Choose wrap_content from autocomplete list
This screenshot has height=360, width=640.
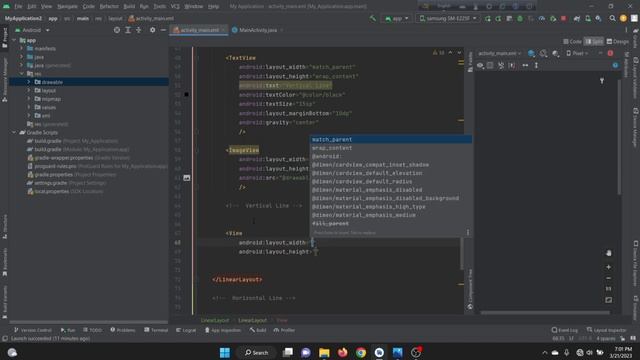[x=391, y=148]
